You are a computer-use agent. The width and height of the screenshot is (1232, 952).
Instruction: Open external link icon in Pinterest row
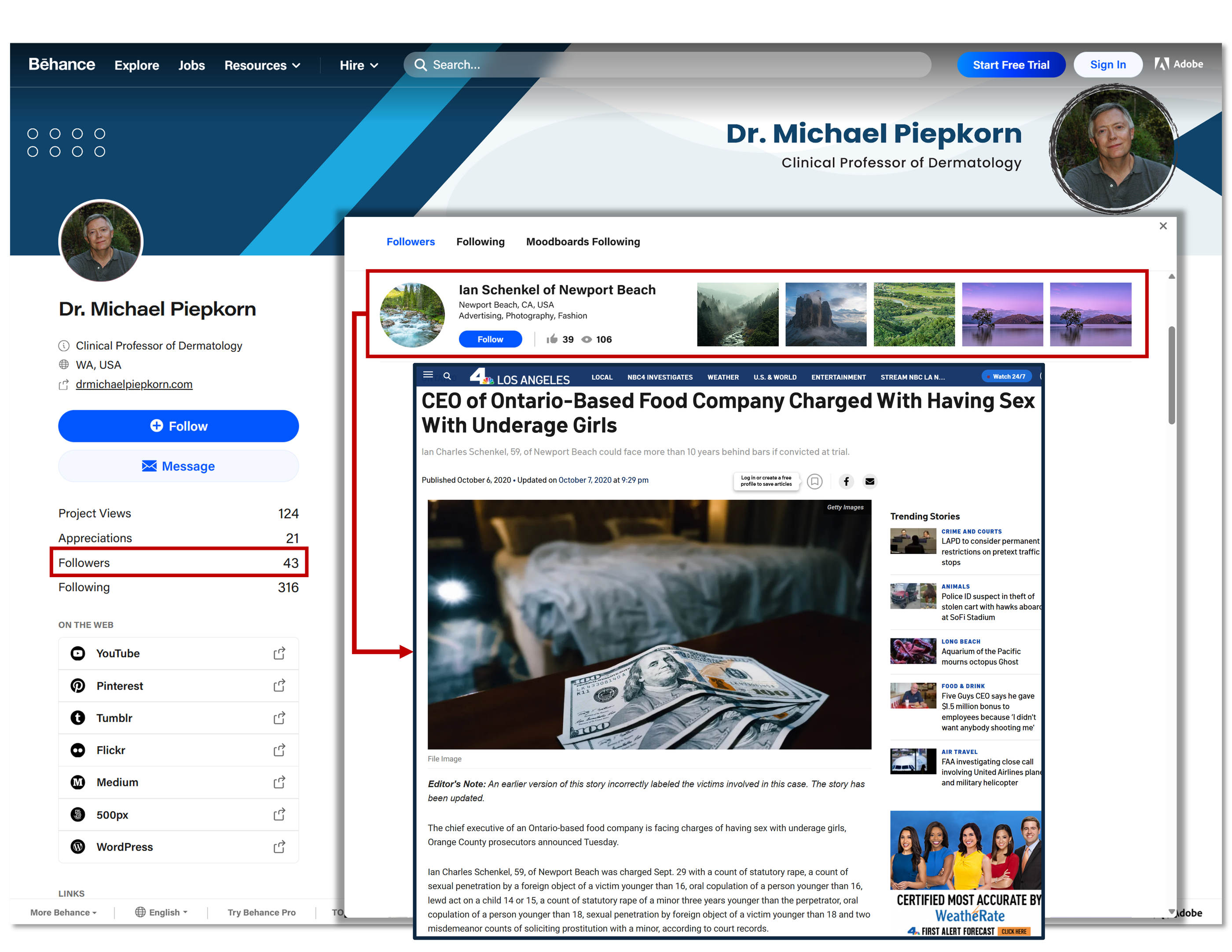pyautogui.click(x=279, y=686)
